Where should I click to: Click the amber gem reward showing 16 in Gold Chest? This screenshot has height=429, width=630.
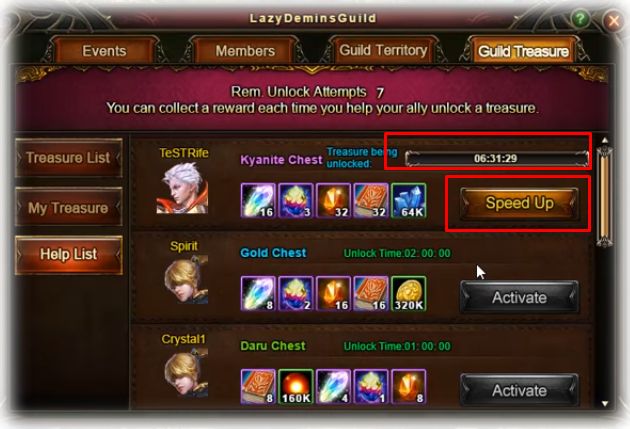333,294
